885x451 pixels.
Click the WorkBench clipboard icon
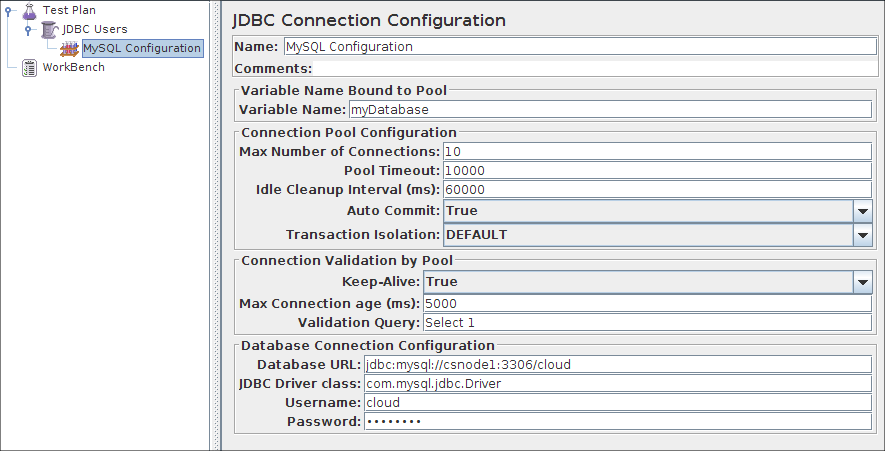(29, 67)
